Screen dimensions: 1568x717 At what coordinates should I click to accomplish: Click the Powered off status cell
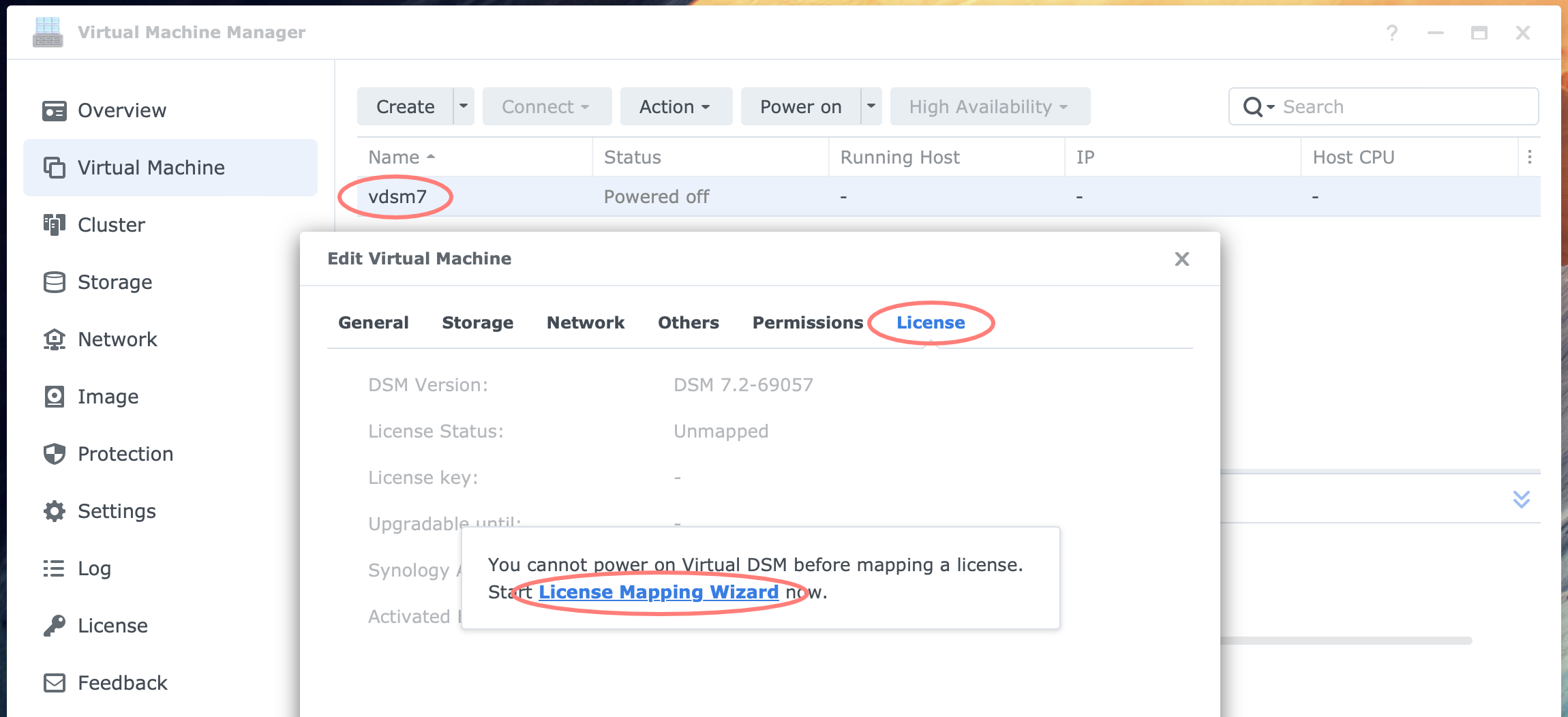(657, 197)
